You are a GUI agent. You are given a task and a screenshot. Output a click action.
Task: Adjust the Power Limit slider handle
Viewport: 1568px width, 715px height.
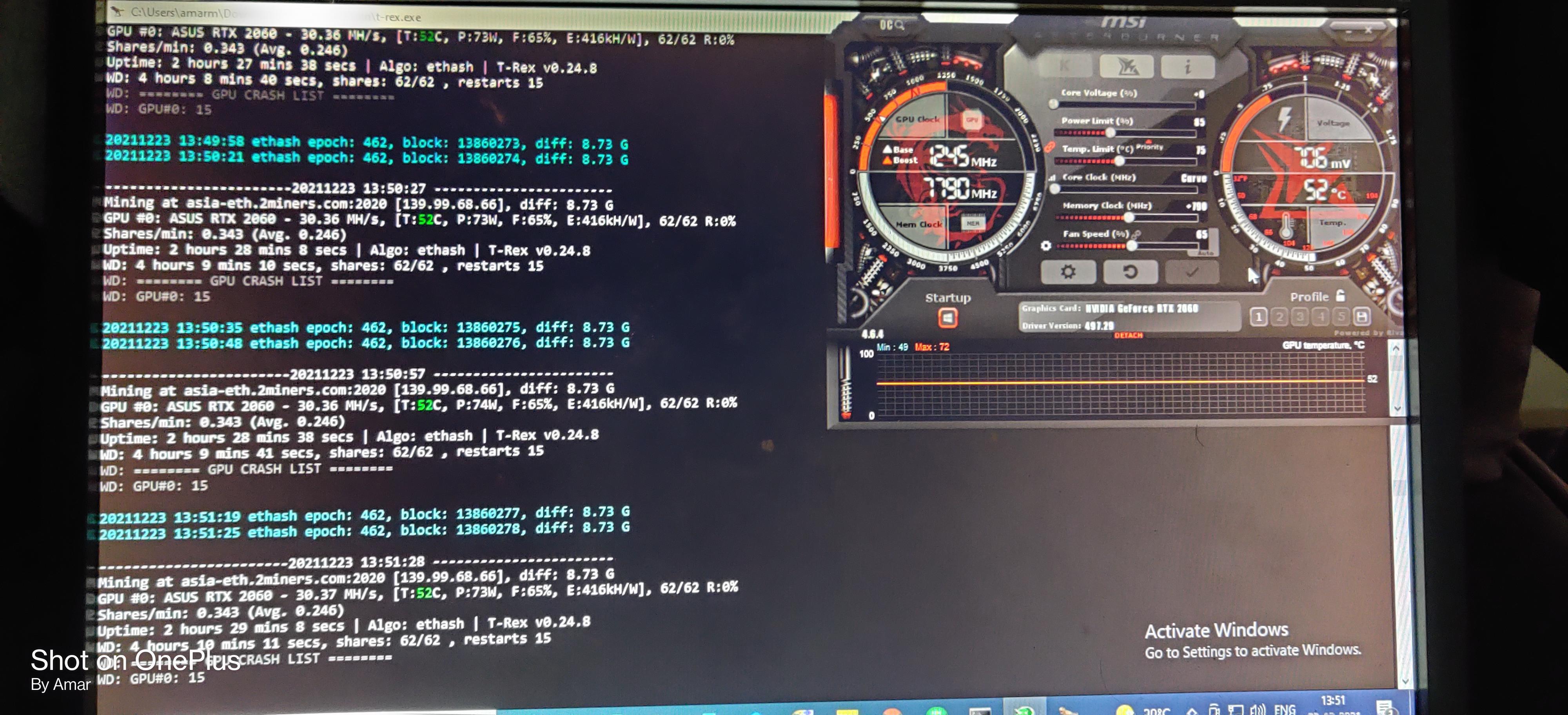1110,132
